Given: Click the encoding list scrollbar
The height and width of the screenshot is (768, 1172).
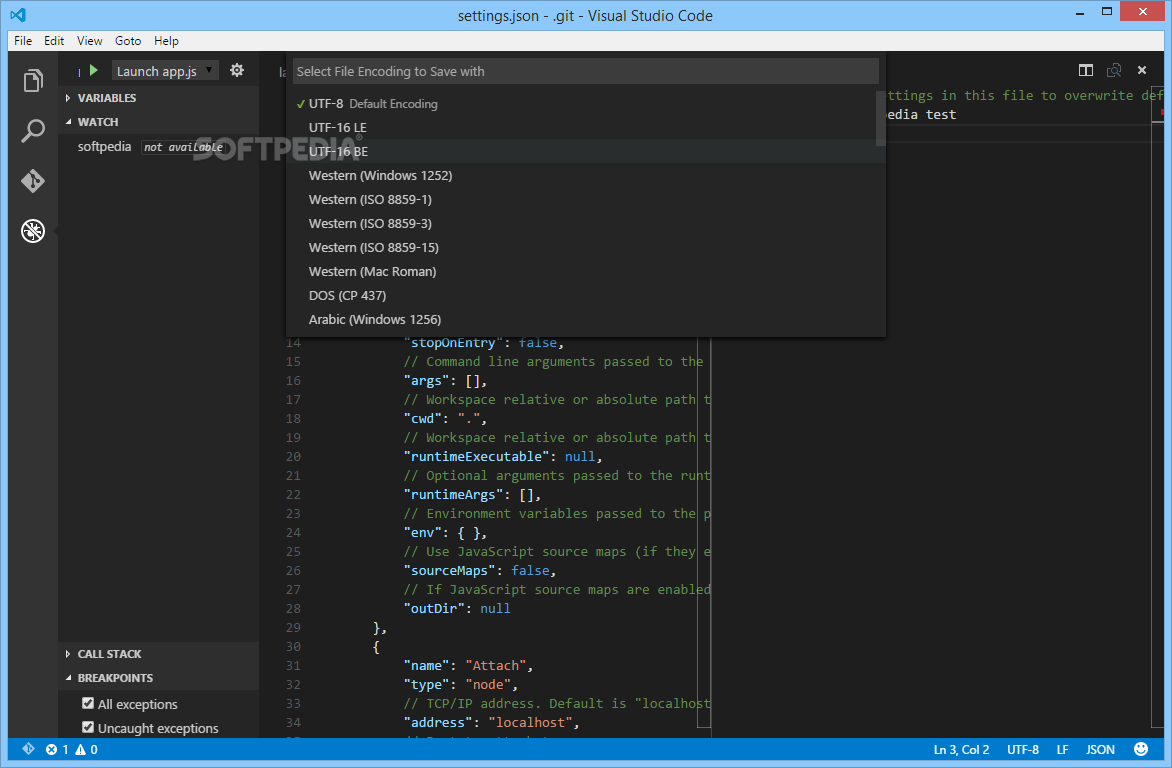Looking at the screenshot, I should [x=880, y=118].
